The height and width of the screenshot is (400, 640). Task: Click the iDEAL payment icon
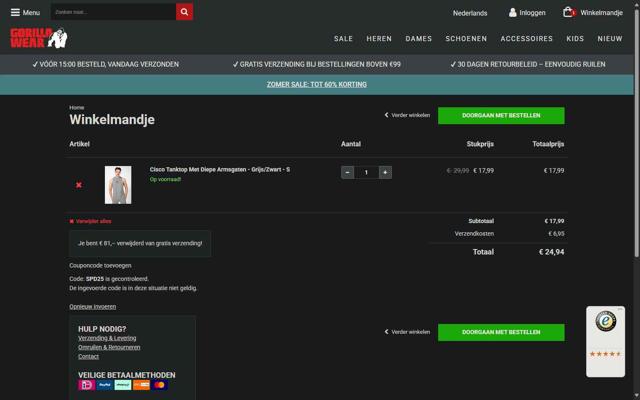pyautogui.click(x=87, y=385)
